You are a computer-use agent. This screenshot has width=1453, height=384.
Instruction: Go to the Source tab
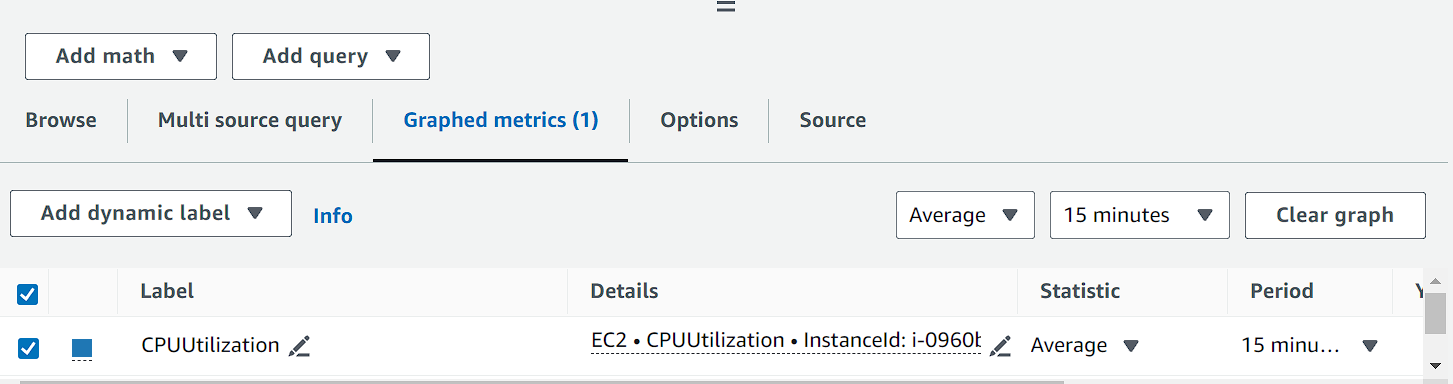click(833, 120)
